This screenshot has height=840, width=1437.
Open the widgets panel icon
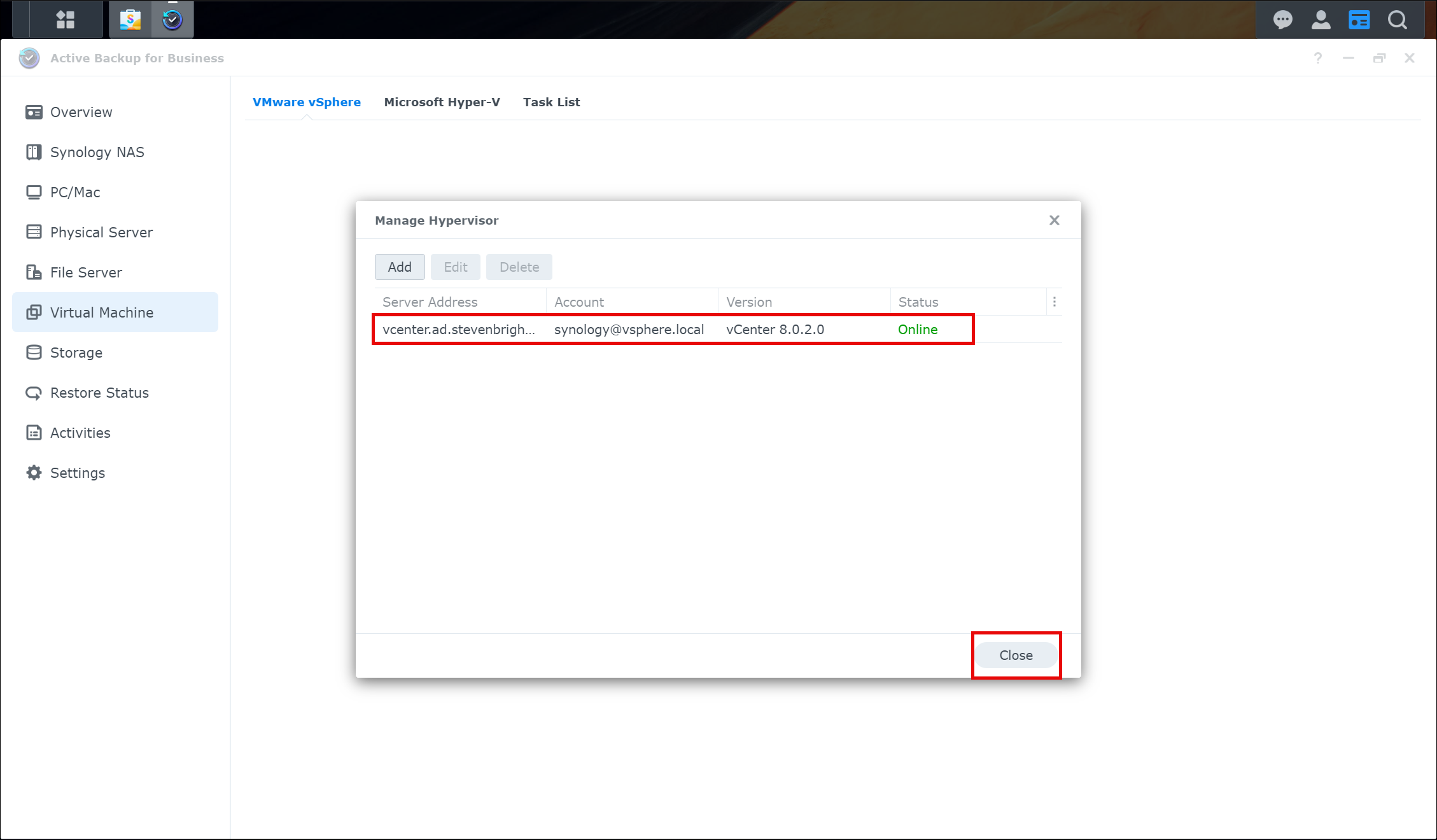1359,20
